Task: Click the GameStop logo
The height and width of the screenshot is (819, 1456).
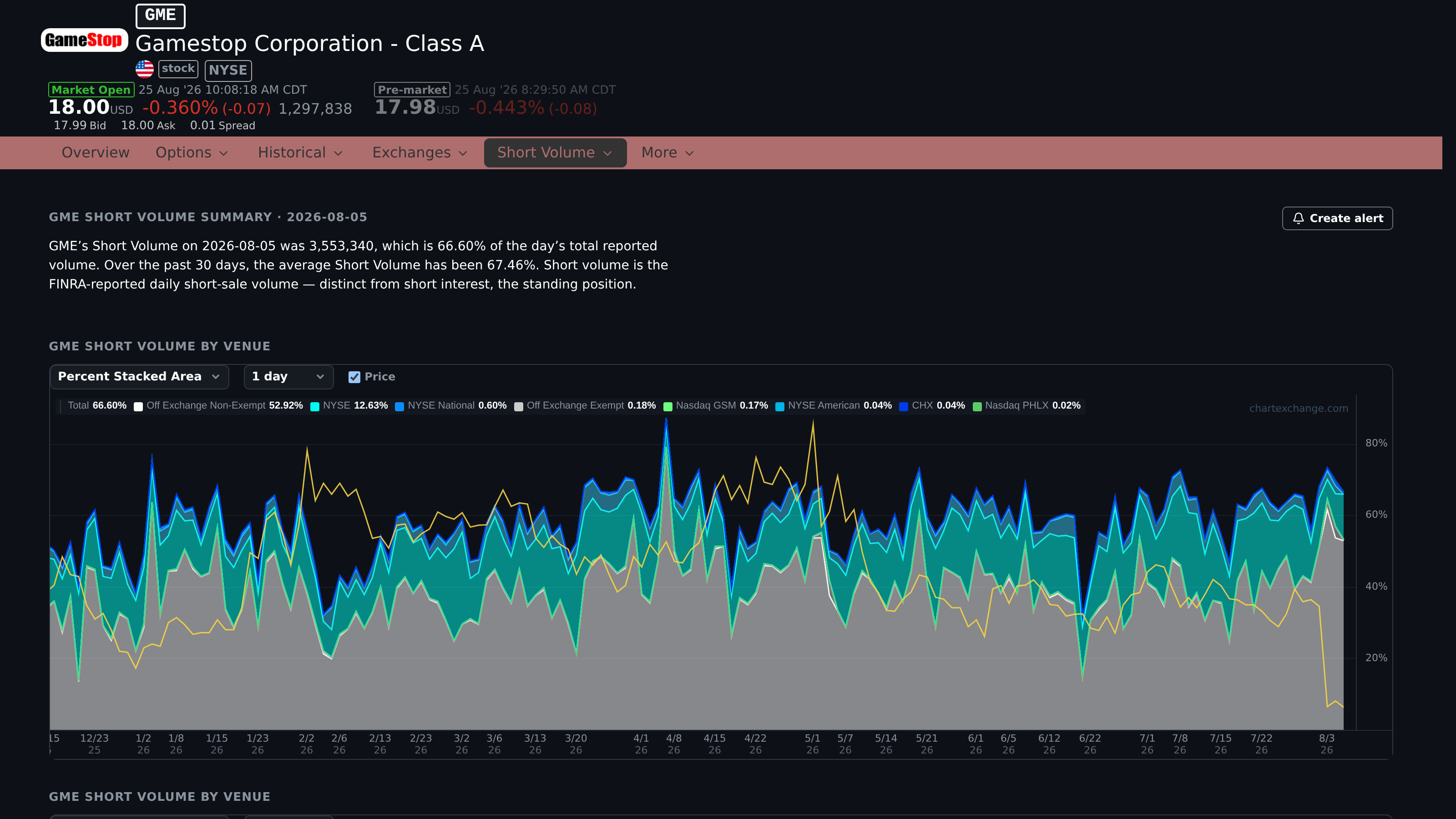Action: pyautogui.click(x=84, y=40)
